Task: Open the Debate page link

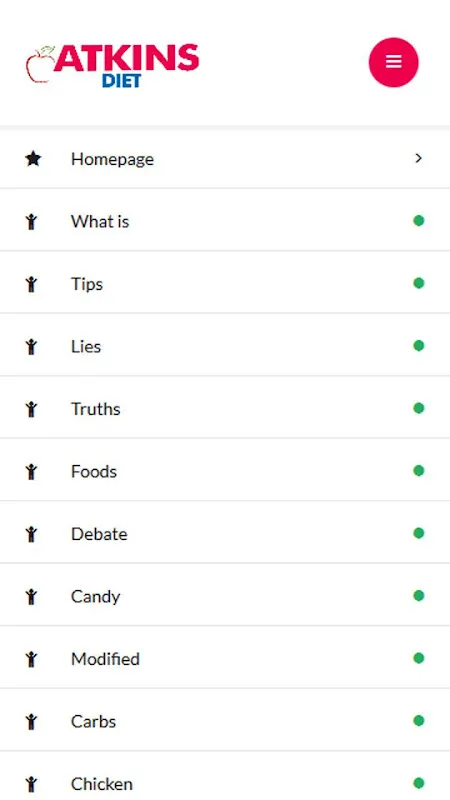Action: click(225, 533)
